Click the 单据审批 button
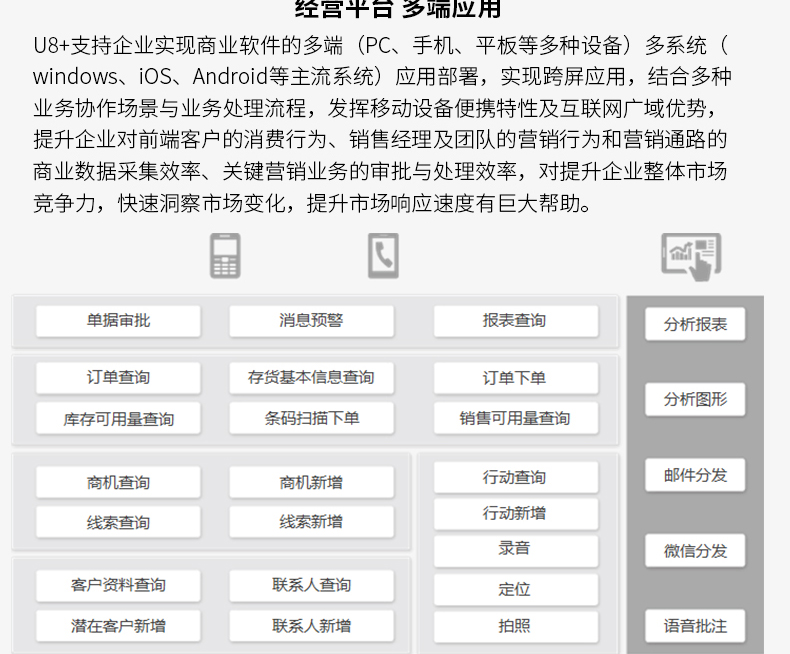 (x=118, y=321)
